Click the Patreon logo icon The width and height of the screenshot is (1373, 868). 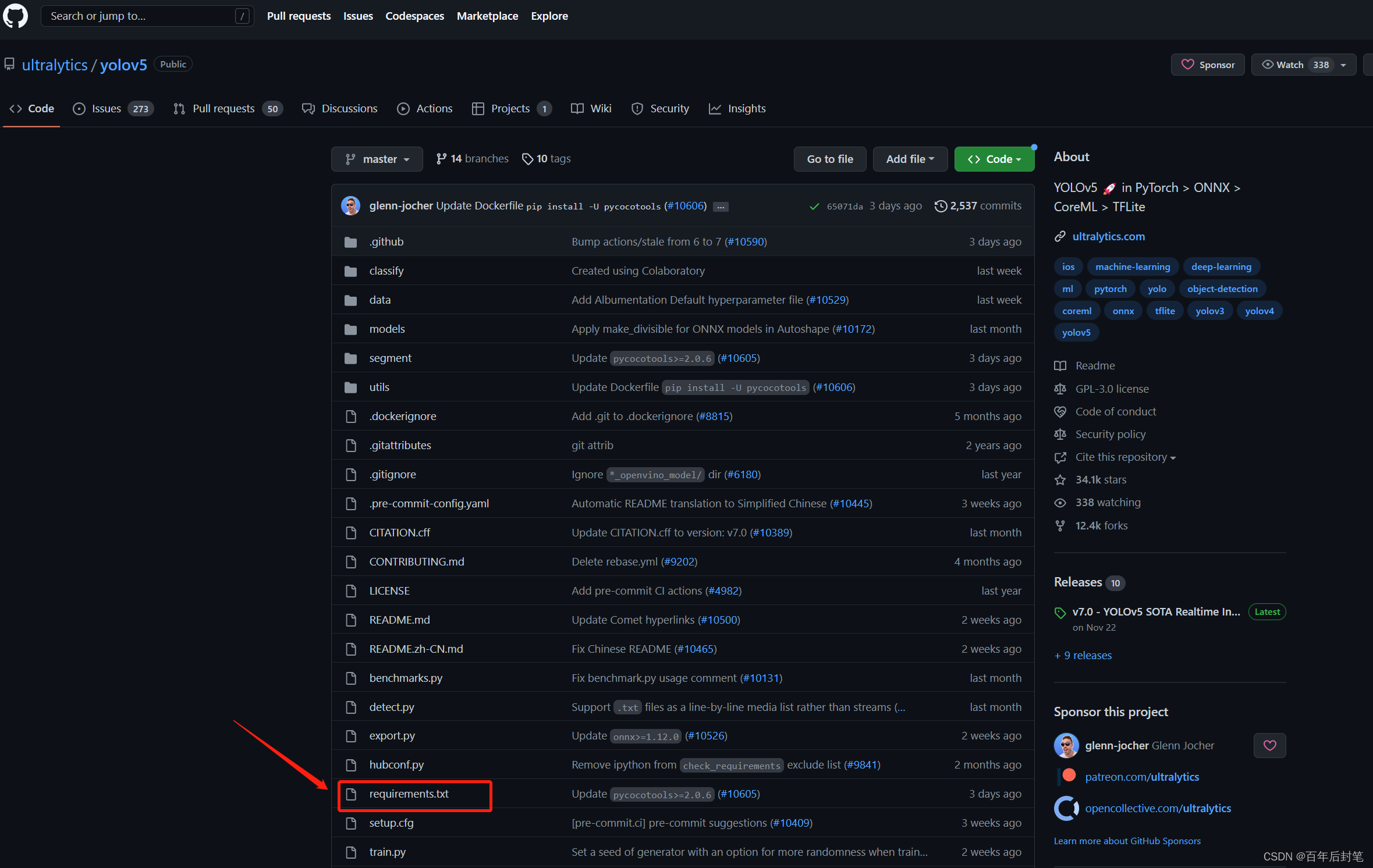(x=1068, y=775)
